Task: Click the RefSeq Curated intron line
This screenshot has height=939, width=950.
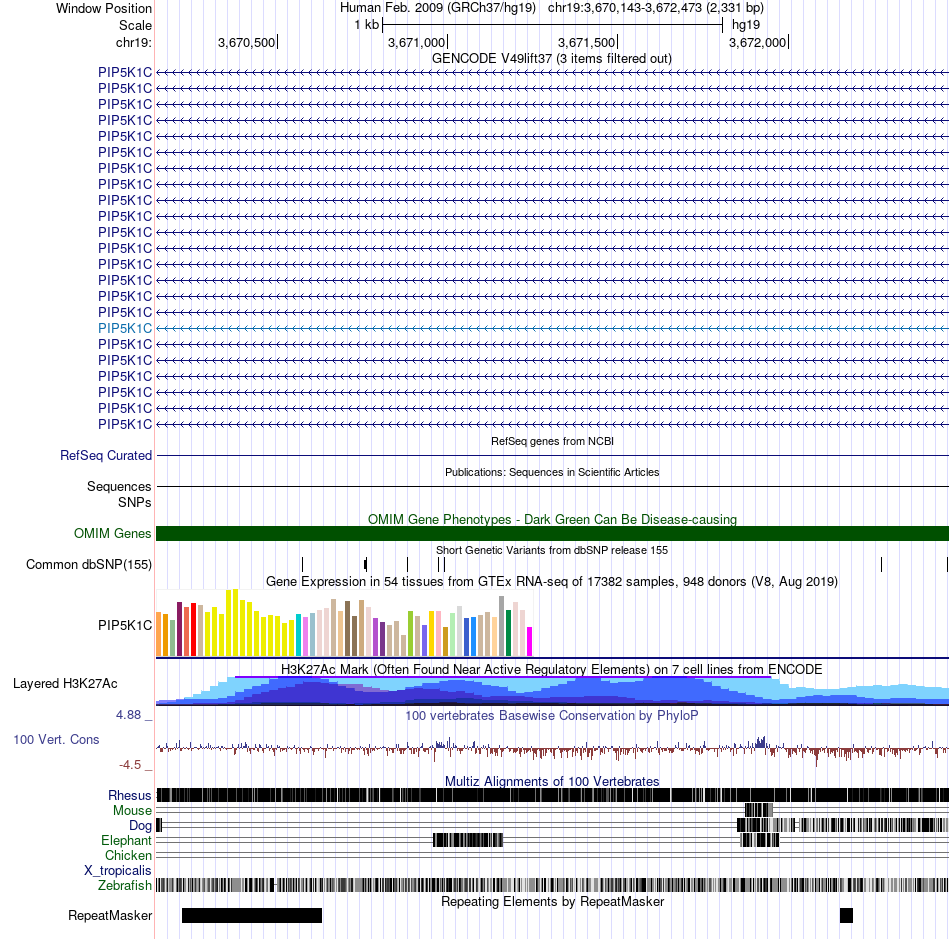Action: point(553,456)
